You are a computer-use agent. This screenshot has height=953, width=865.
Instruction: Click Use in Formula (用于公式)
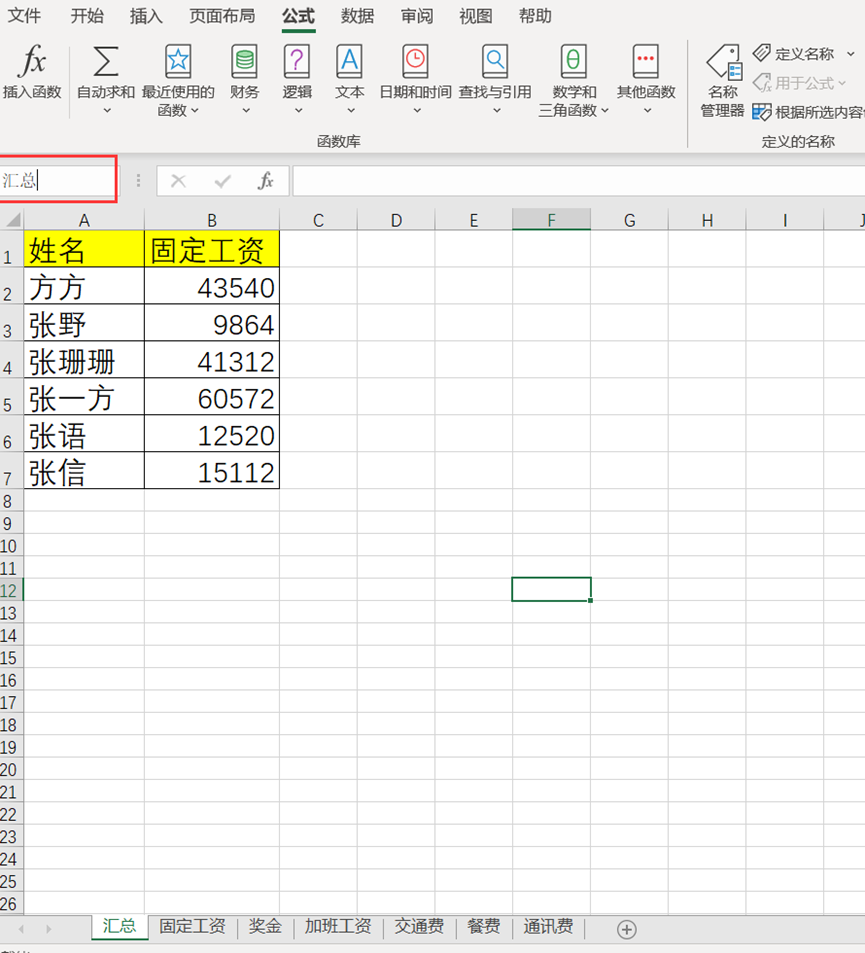(x=799, y=83)
